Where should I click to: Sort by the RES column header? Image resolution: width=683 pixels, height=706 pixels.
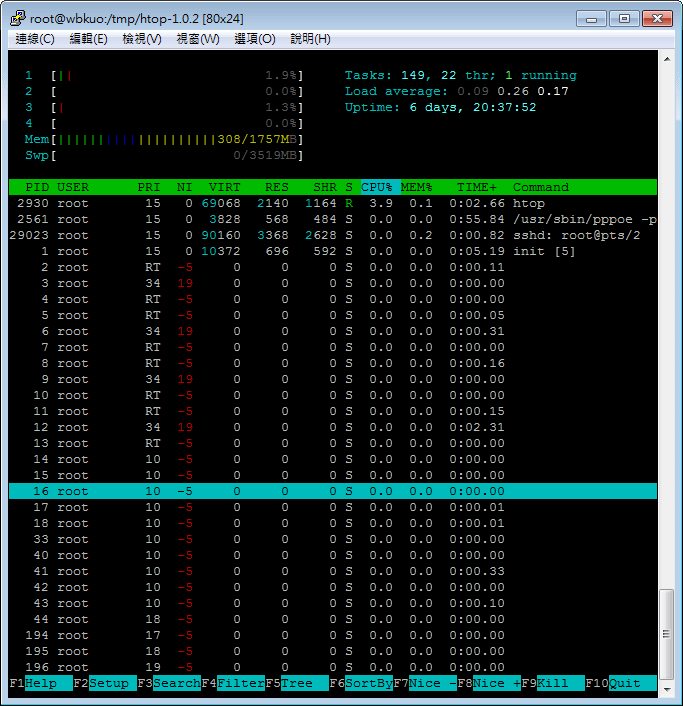point(276,187)
